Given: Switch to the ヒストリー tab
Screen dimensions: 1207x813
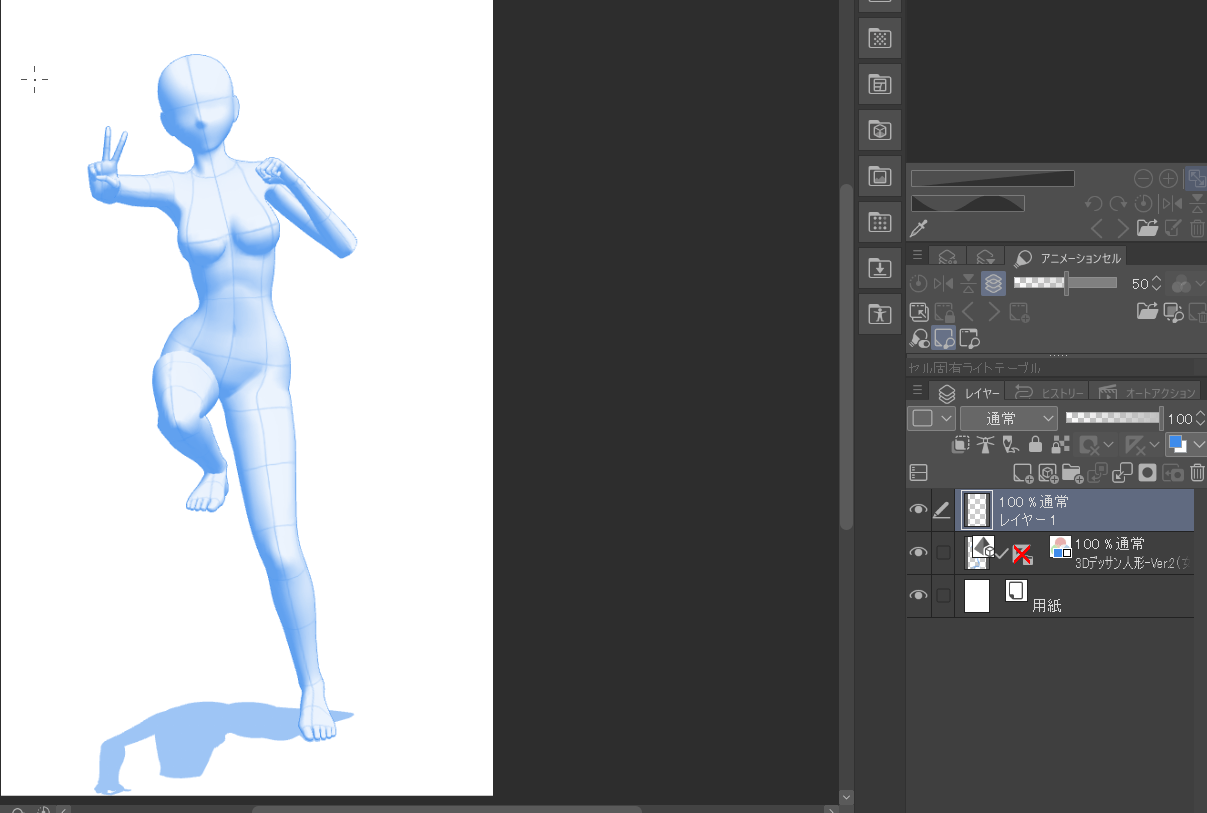Looking at the screenshot, I should pyautogui.click(x=1045, y=393).
